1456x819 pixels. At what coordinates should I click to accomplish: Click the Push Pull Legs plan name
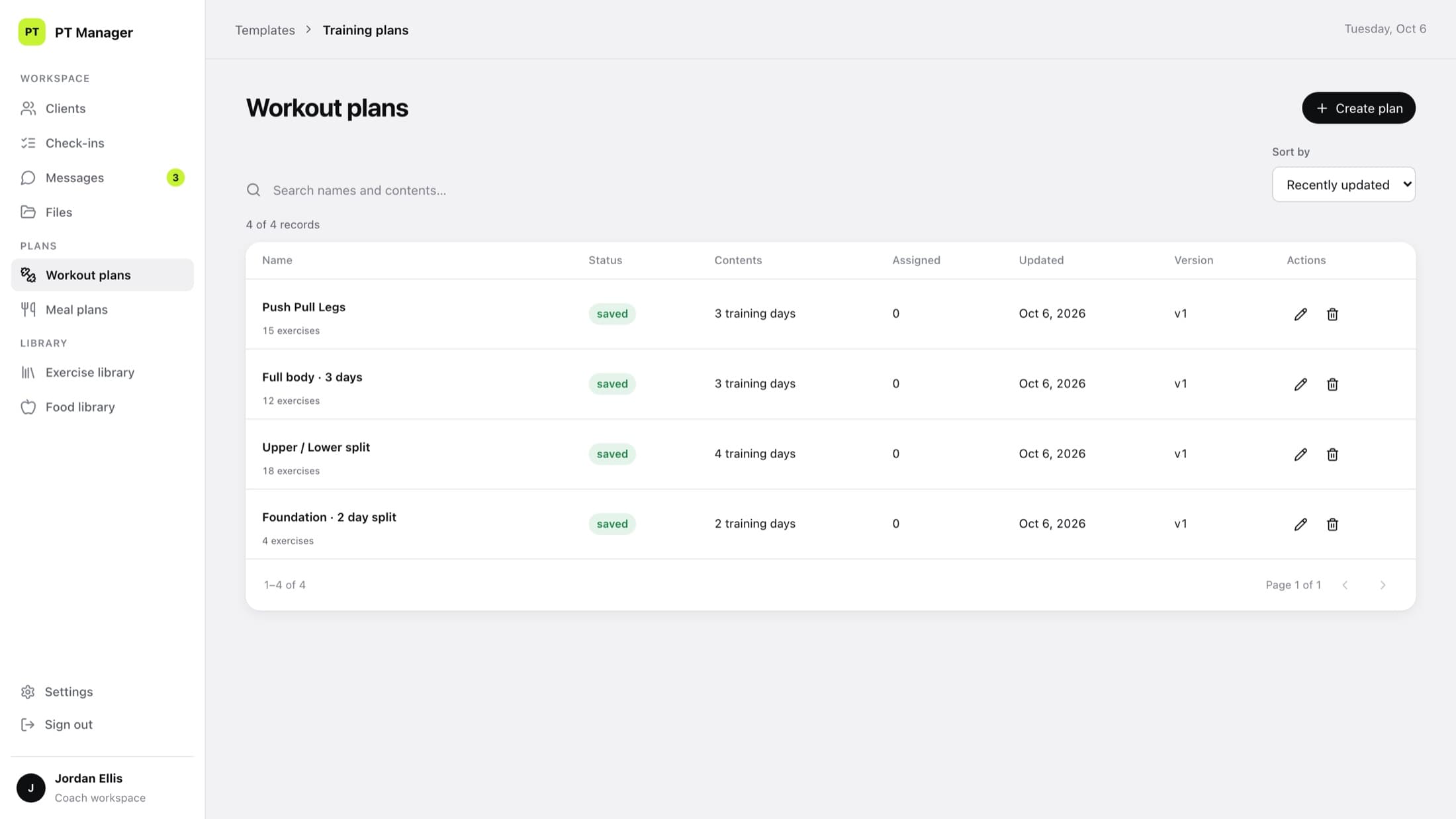pyautogui.click(x=304, y=307)
